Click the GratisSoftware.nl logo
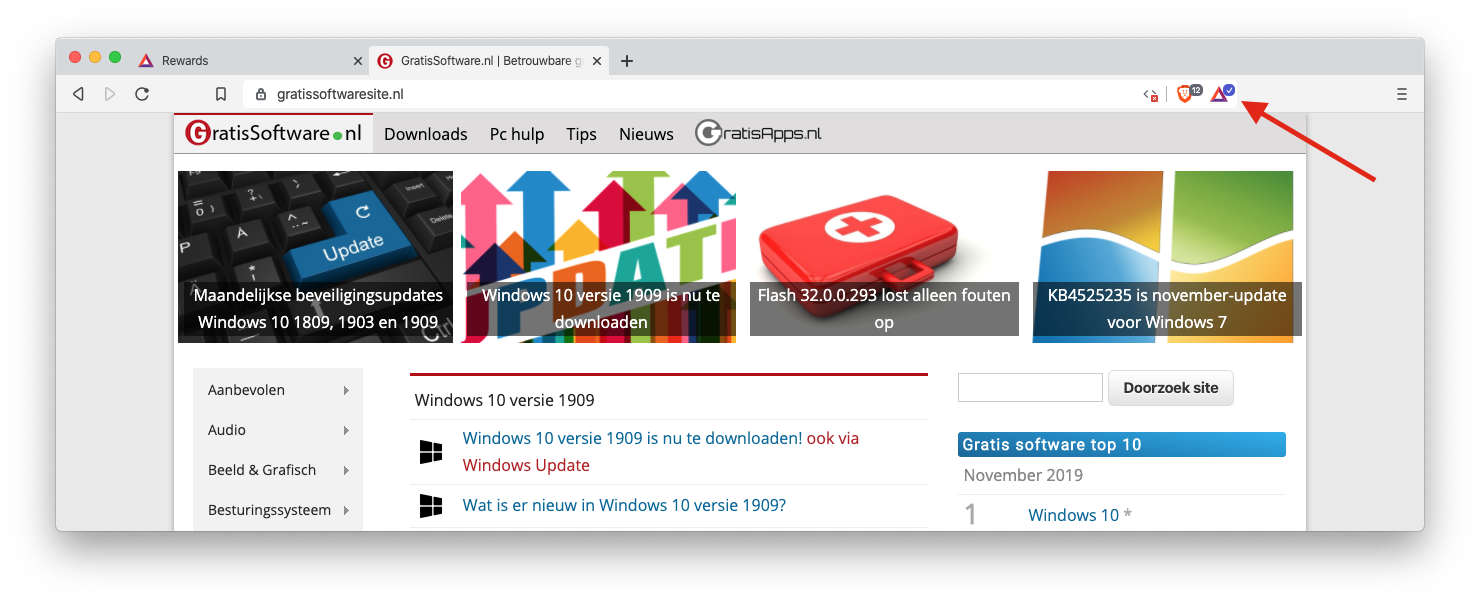 point(273,133)
